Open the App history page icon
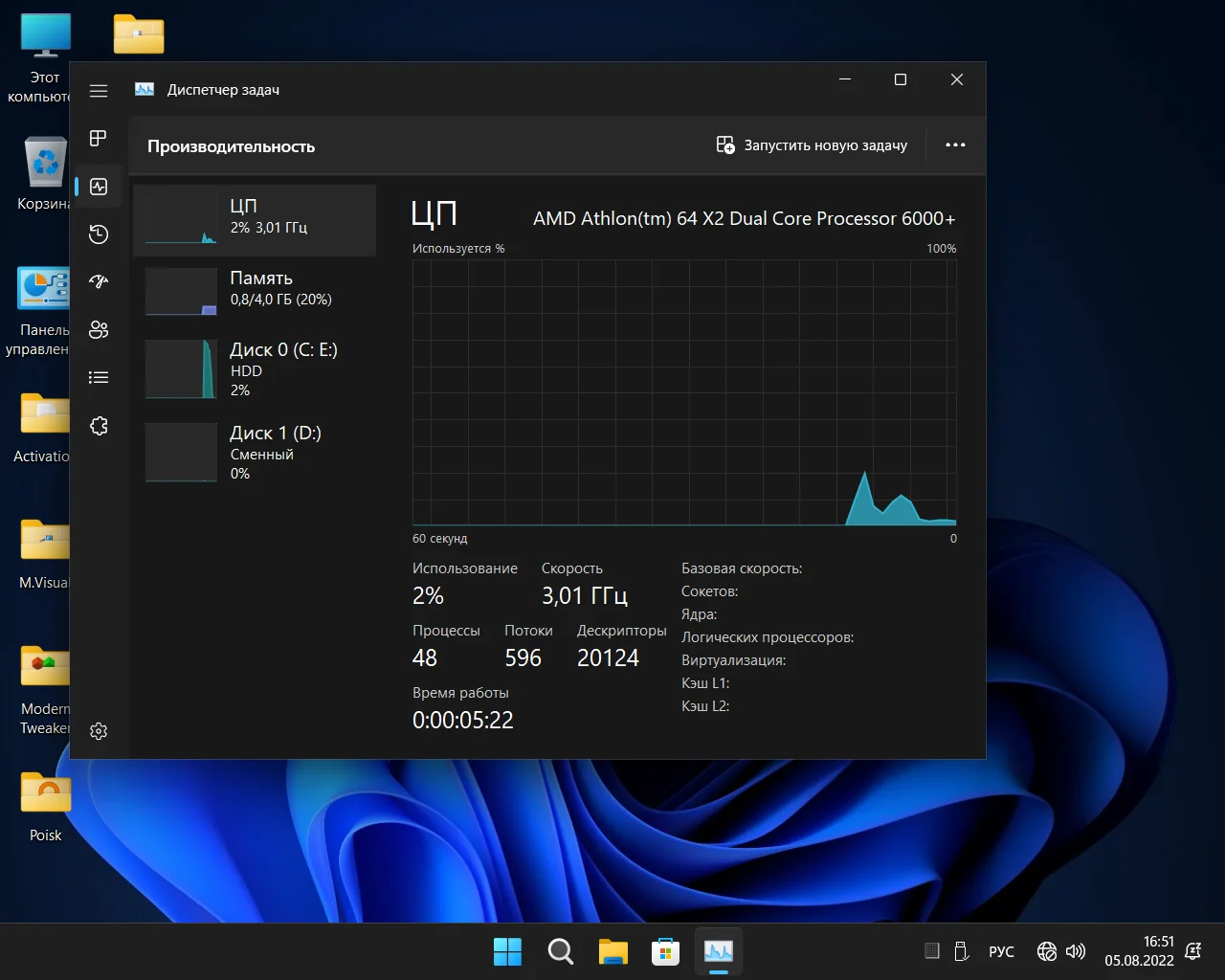The height and width of the screenshot is (980, 1225). point(99,234)
